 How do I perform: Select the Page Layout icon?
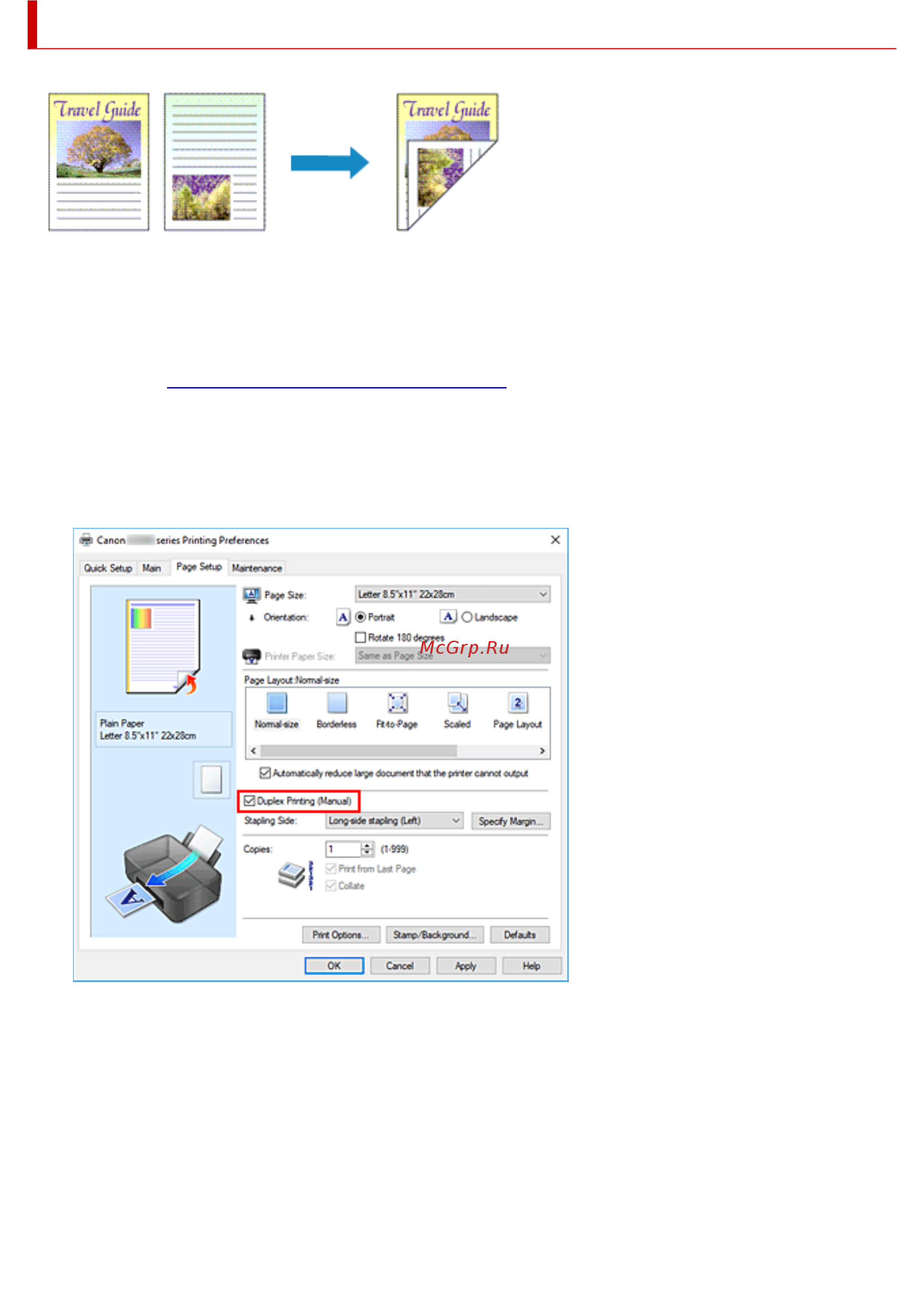(518, 703)
